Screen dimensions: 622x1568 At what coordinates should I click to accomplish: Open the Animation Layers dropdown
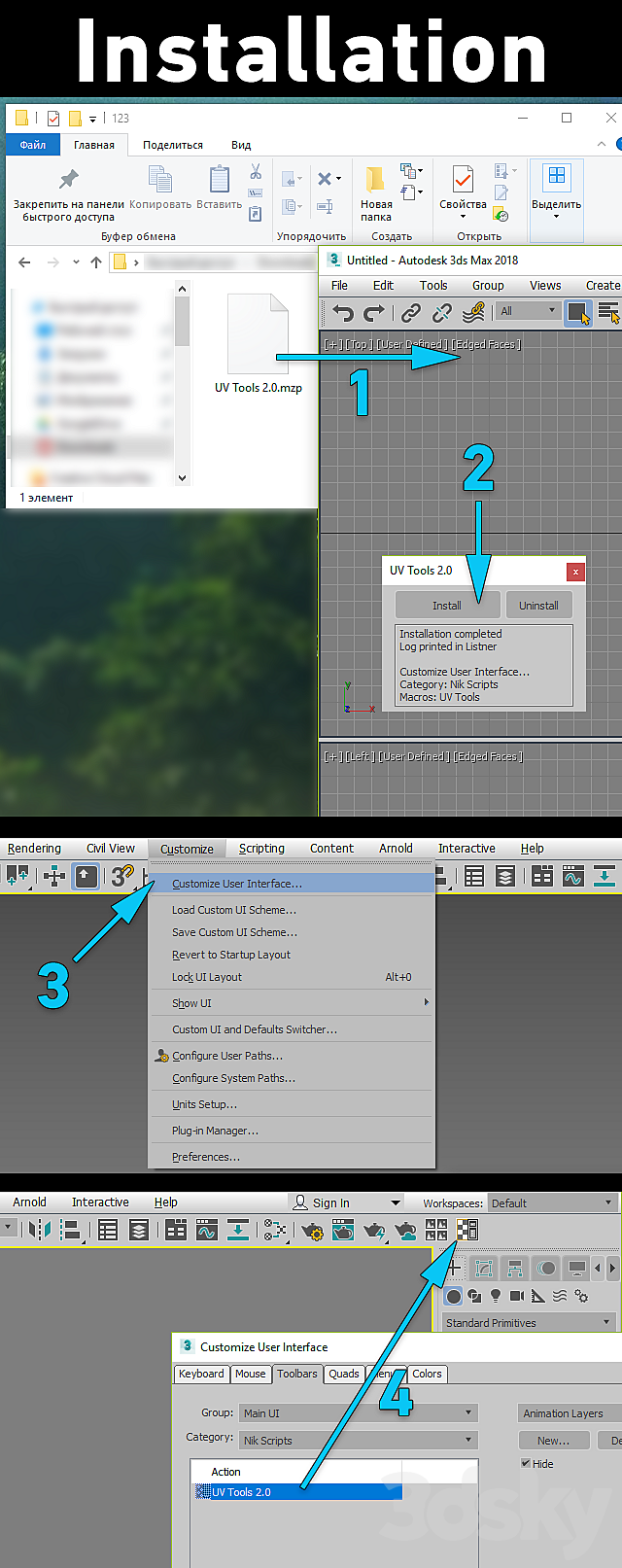pos(570,1413)
